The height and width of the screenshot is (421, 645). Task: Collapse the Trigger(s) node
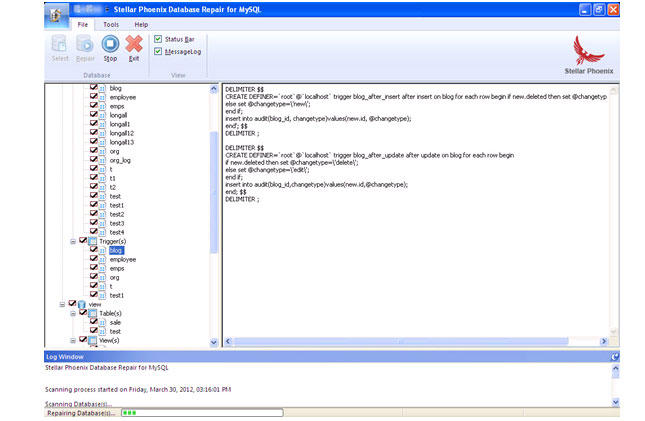73,242
